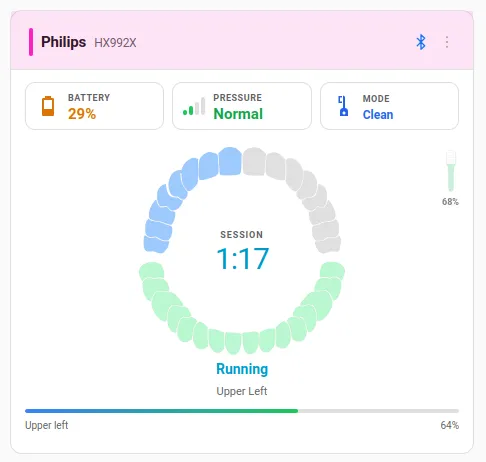Click the 68% brush head percentage

coord(450,202)
